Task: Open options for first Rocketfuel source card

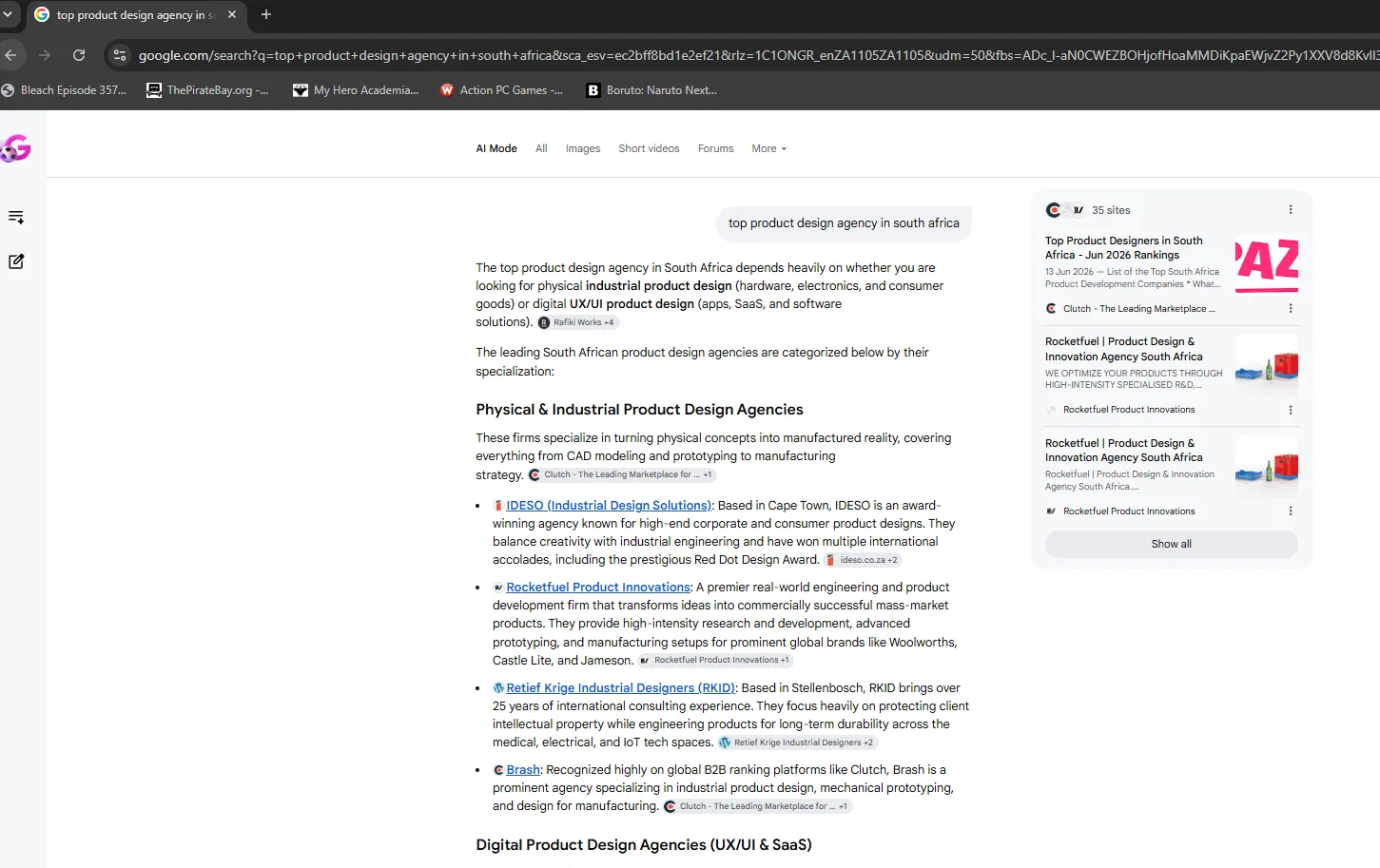Action: coord(1291,410)
